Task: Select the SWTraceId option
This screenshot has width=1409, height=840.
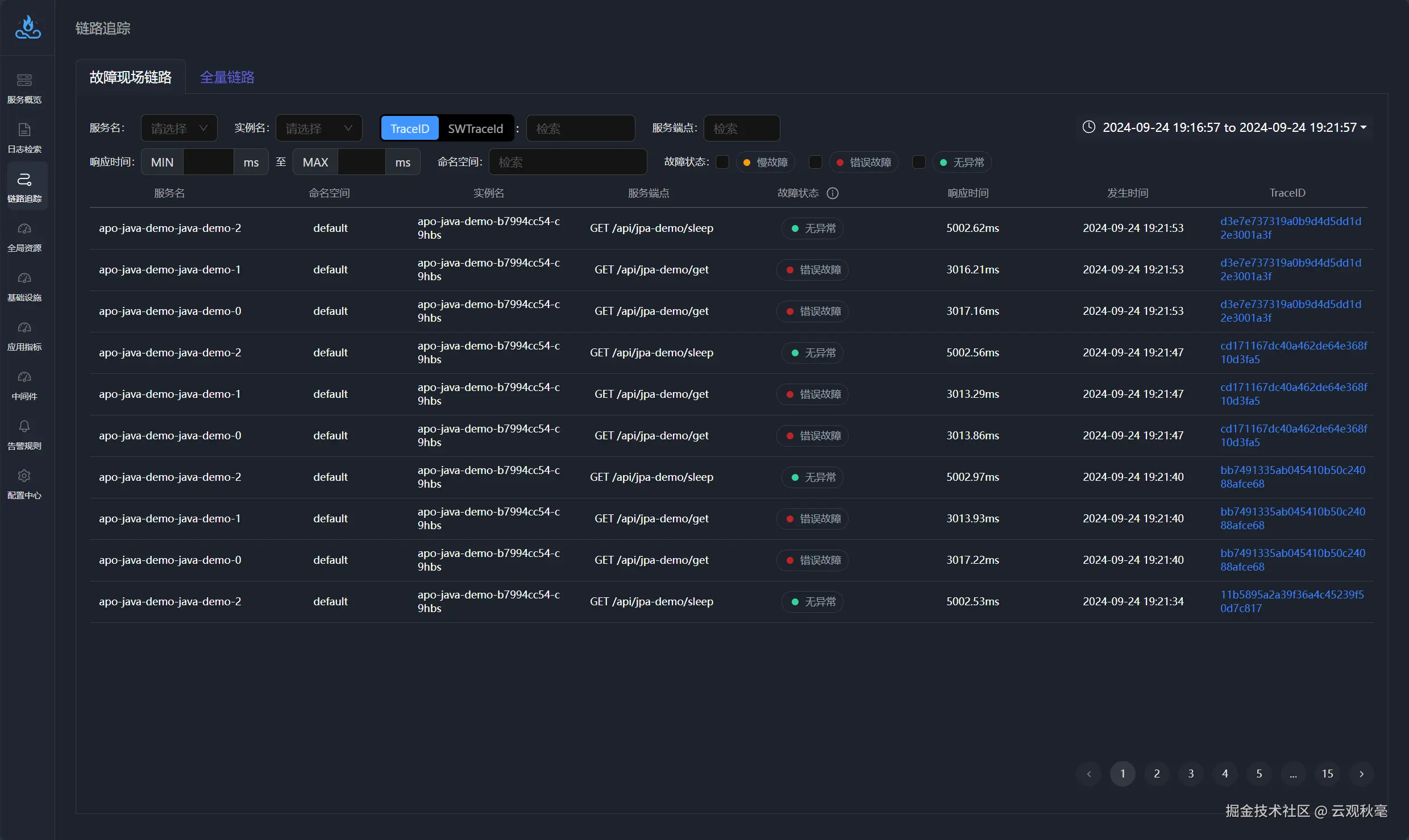Action: (x=475, y=128)
